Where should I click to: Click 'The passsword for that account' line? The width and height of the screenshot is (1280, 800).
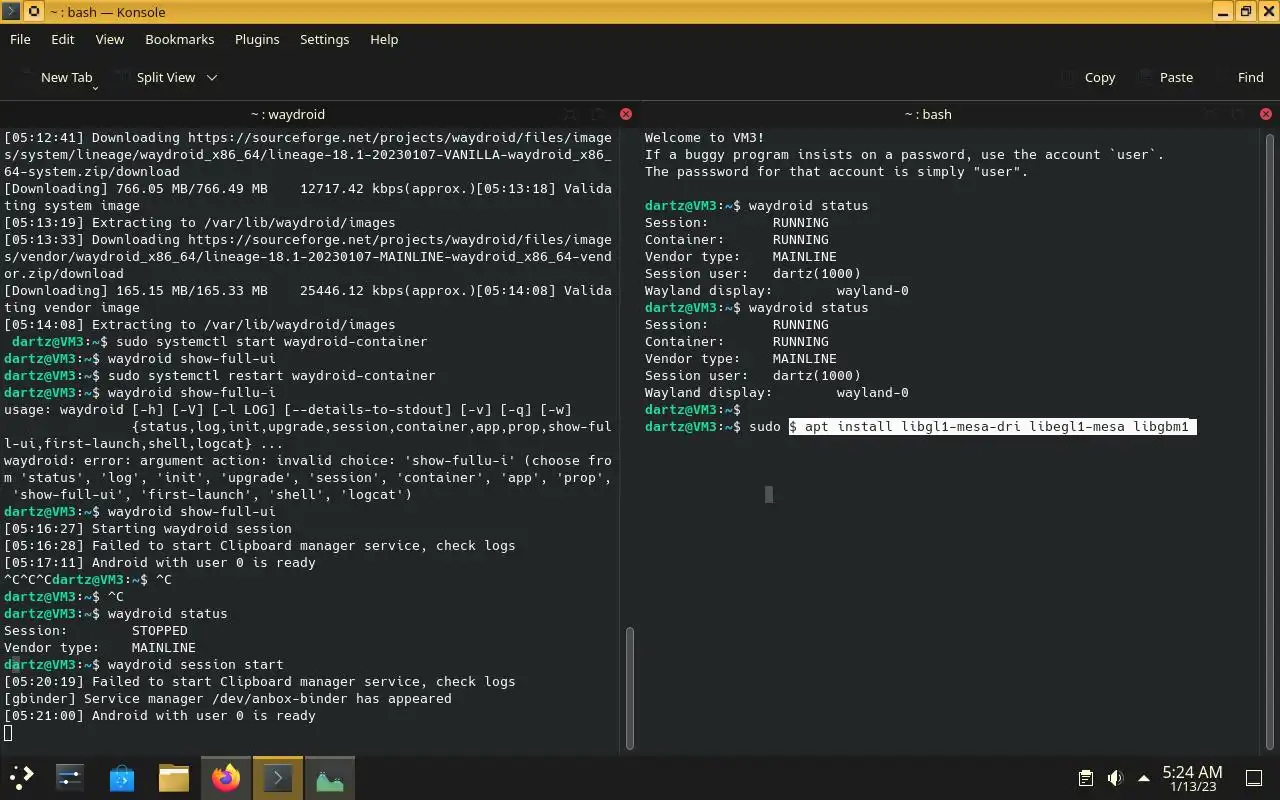pos(836,172)
